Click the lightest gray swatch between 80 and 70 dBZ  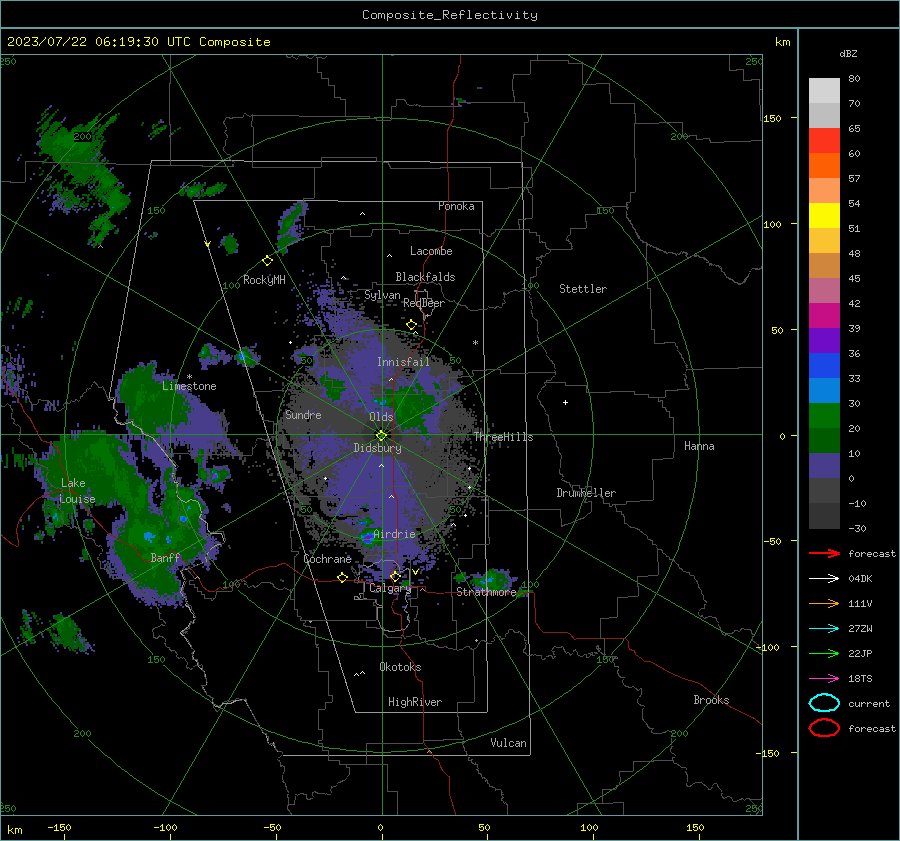point(824,91)
